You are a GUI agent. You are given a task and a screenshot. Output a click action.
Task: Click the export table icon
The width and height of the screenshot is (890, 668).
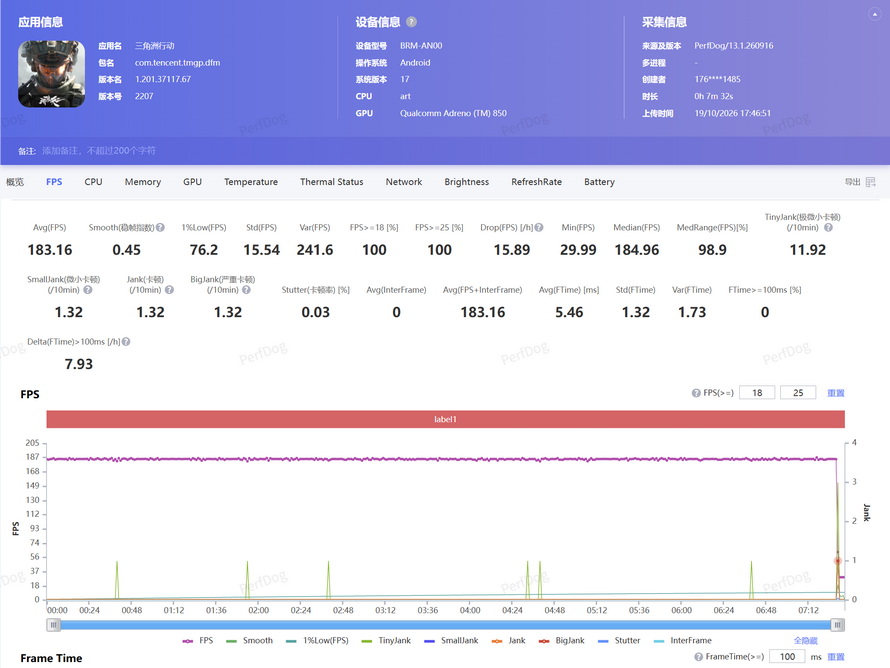coord(871,182)
